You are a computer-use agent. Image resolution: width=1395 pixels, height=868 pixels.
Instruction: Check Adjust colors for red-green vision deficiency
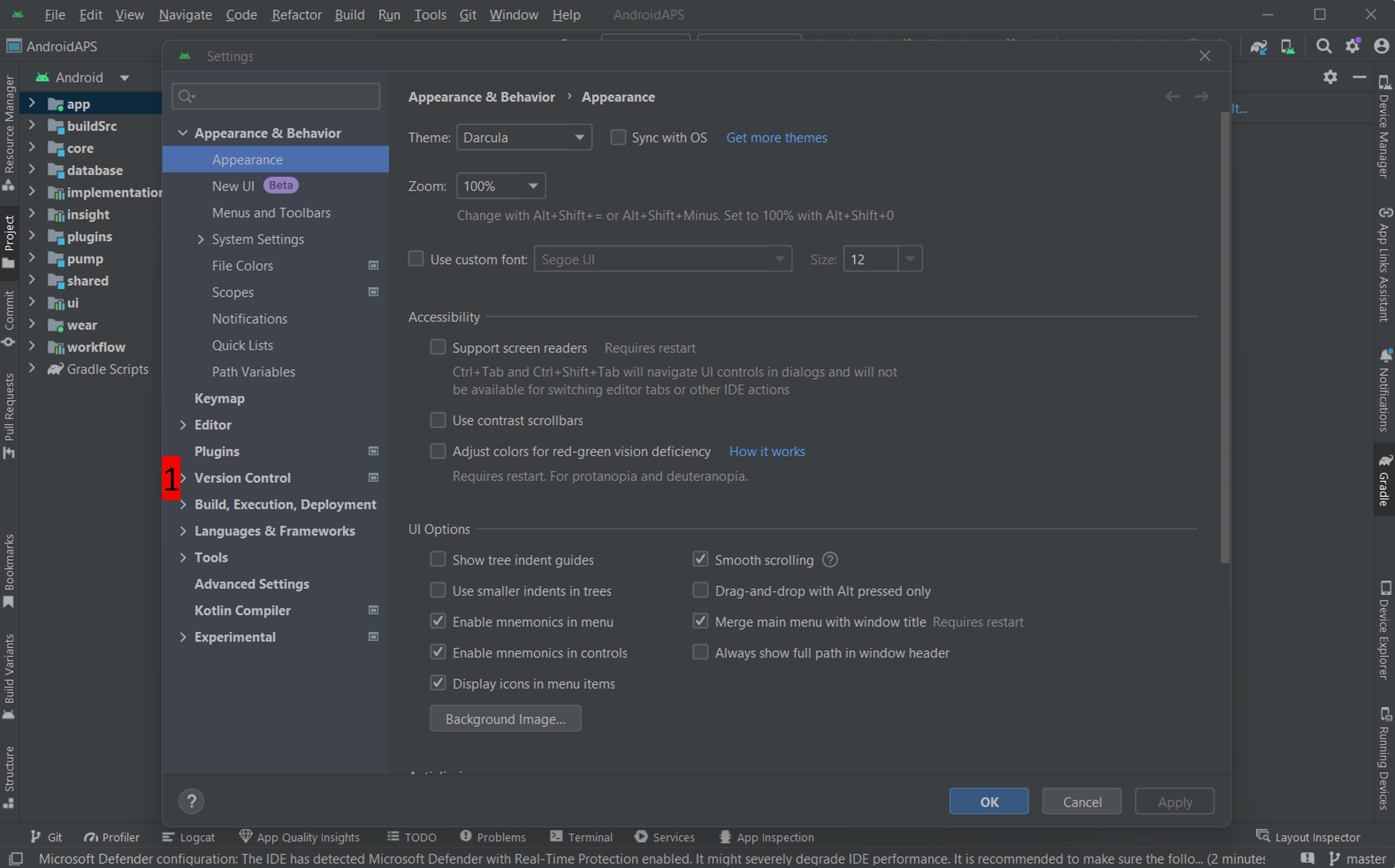[437, 451]
